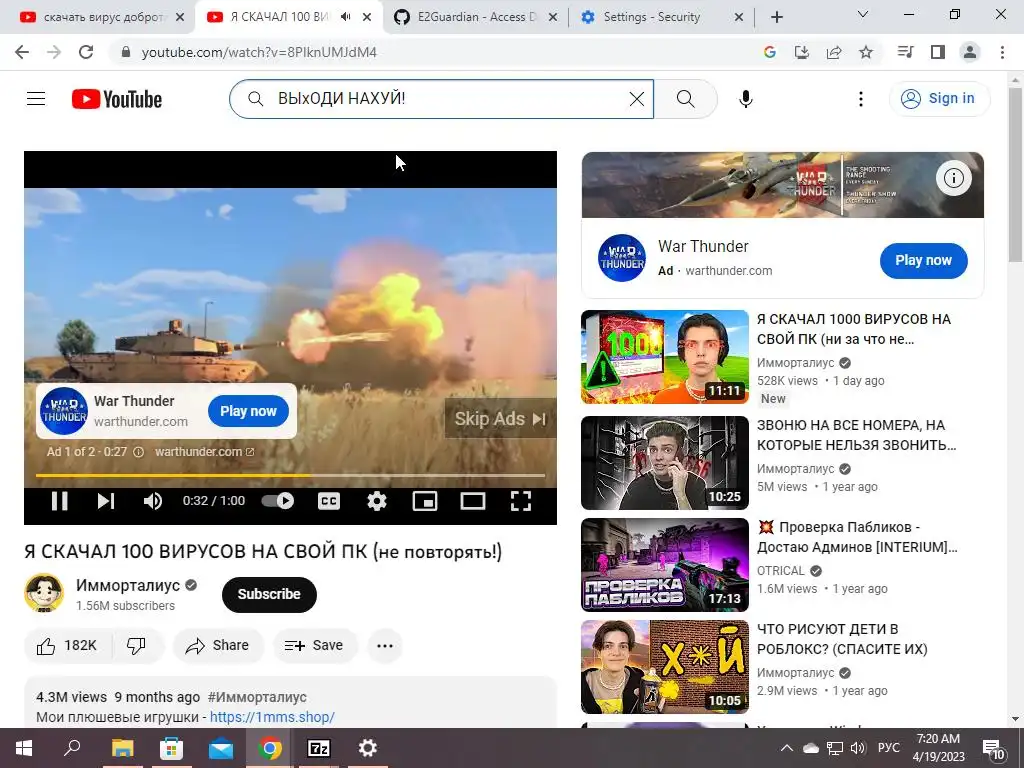Switch the РУС input language indicator
The image size is (1024, 768).
(x=888, y=748)
